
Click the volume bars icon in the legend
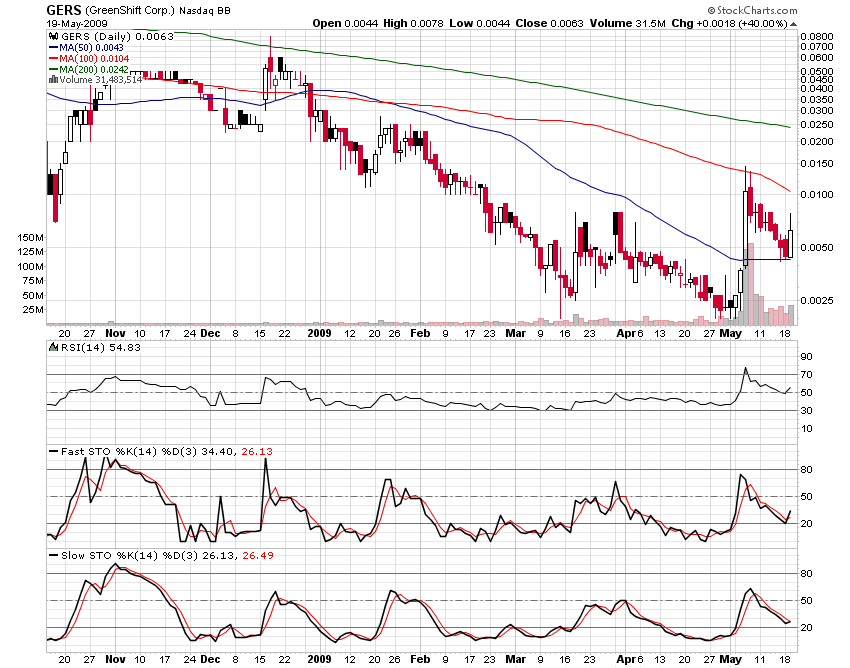pyautogui.click(x=54, y=80)
